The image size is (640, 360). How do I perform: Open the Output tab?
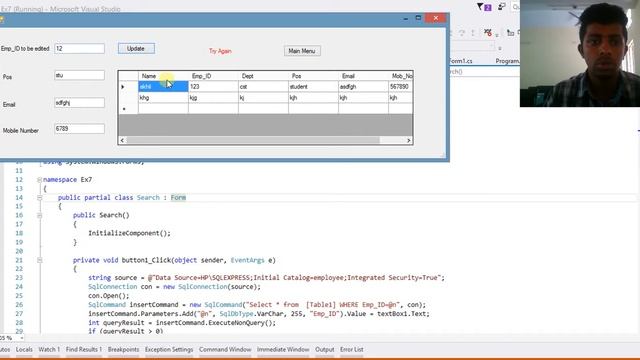click(324, 350)
